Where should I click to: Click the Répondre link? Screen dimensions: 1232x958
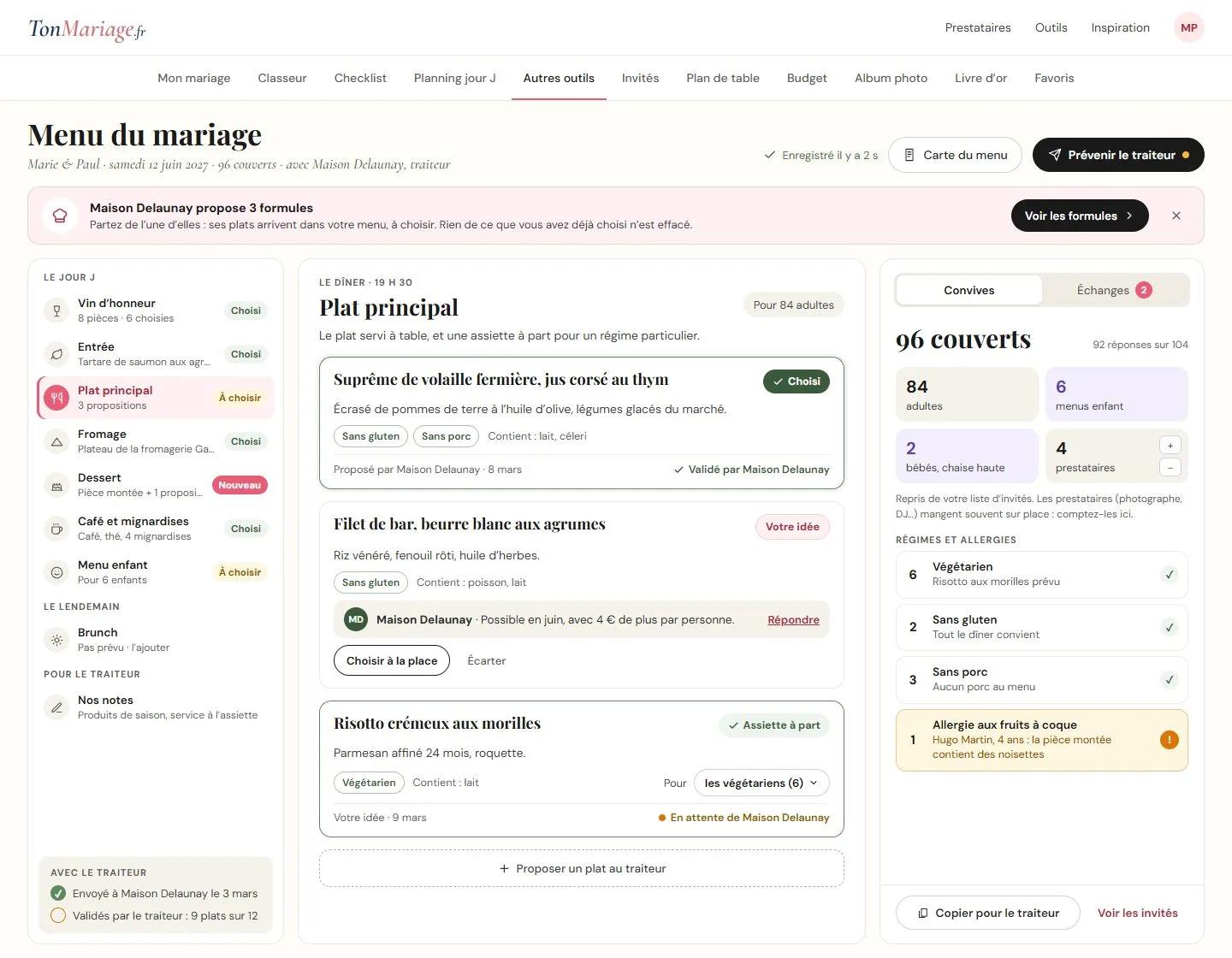tap(793, 620)
